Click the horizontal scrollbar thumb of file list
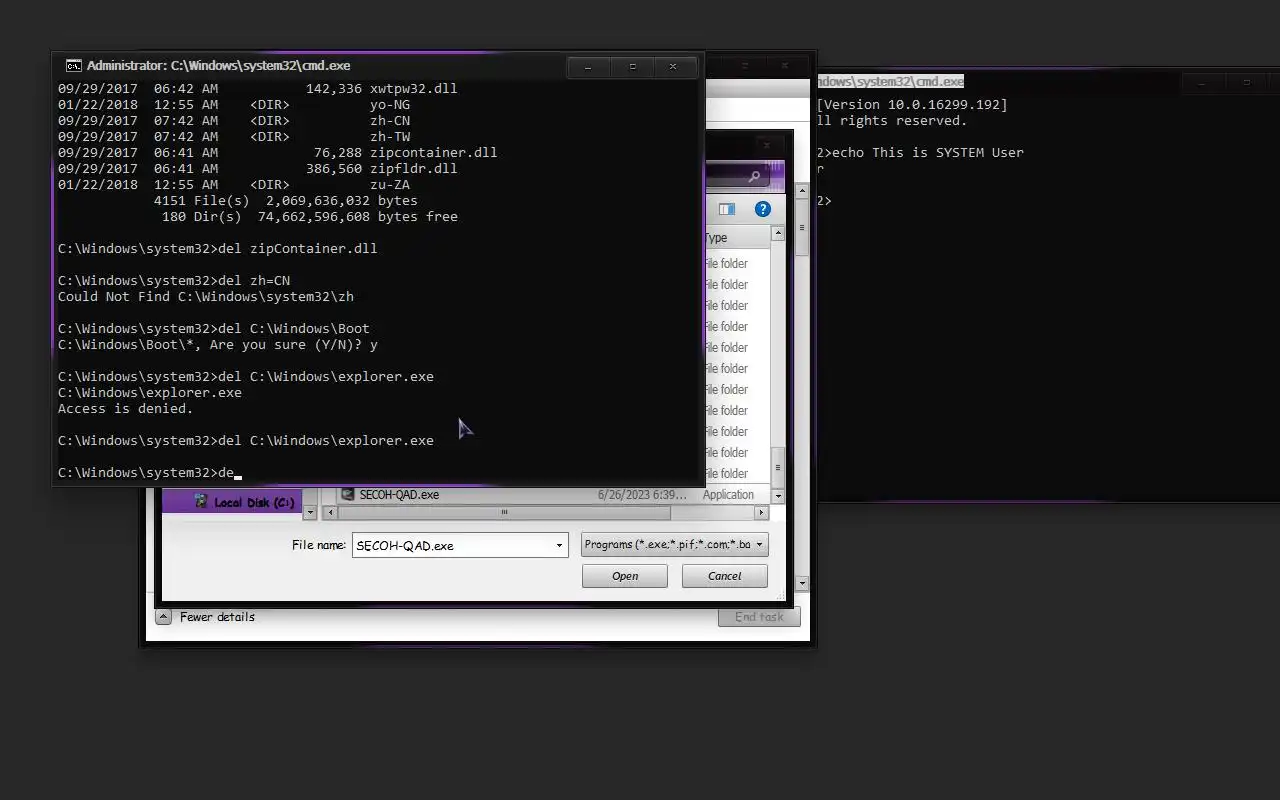Image resolution: width=1280 pixels, height=800 pixels. (504, 512)
